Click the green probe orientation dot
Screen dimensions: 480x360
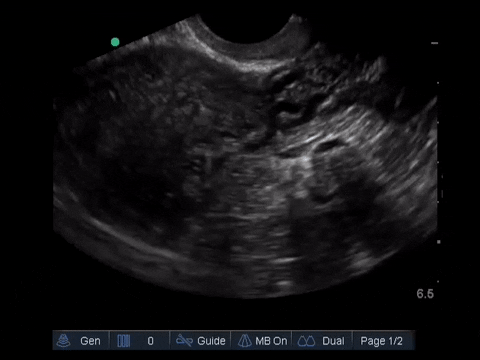(x=115, y=42)
